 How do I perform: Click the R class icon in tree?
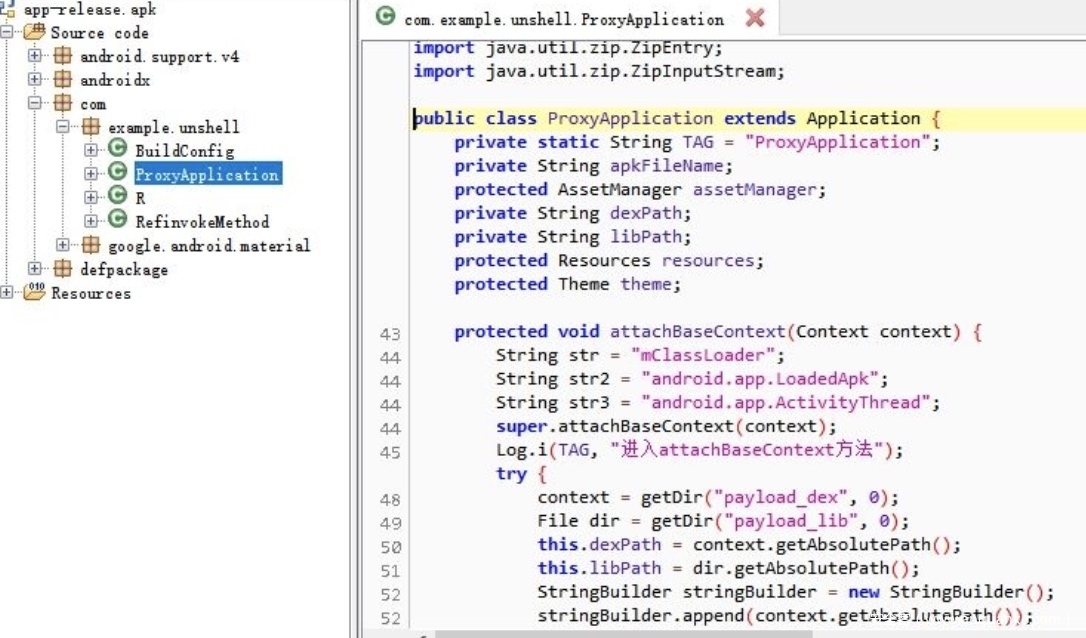[119, 197]
